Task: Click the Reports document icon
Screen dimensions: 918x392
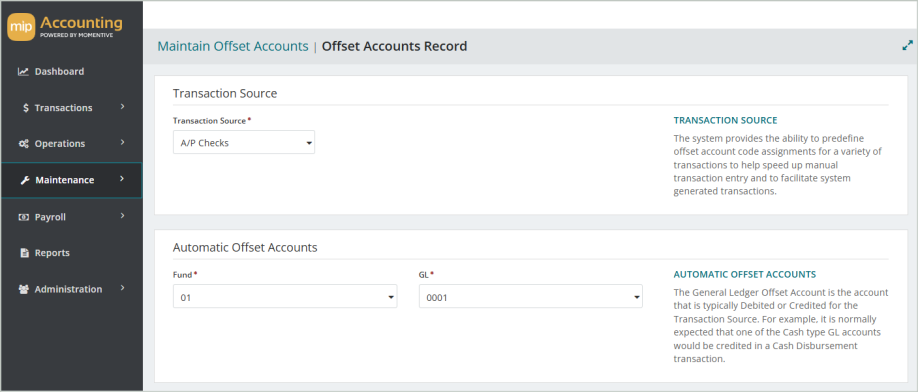Action: [25, 253]
